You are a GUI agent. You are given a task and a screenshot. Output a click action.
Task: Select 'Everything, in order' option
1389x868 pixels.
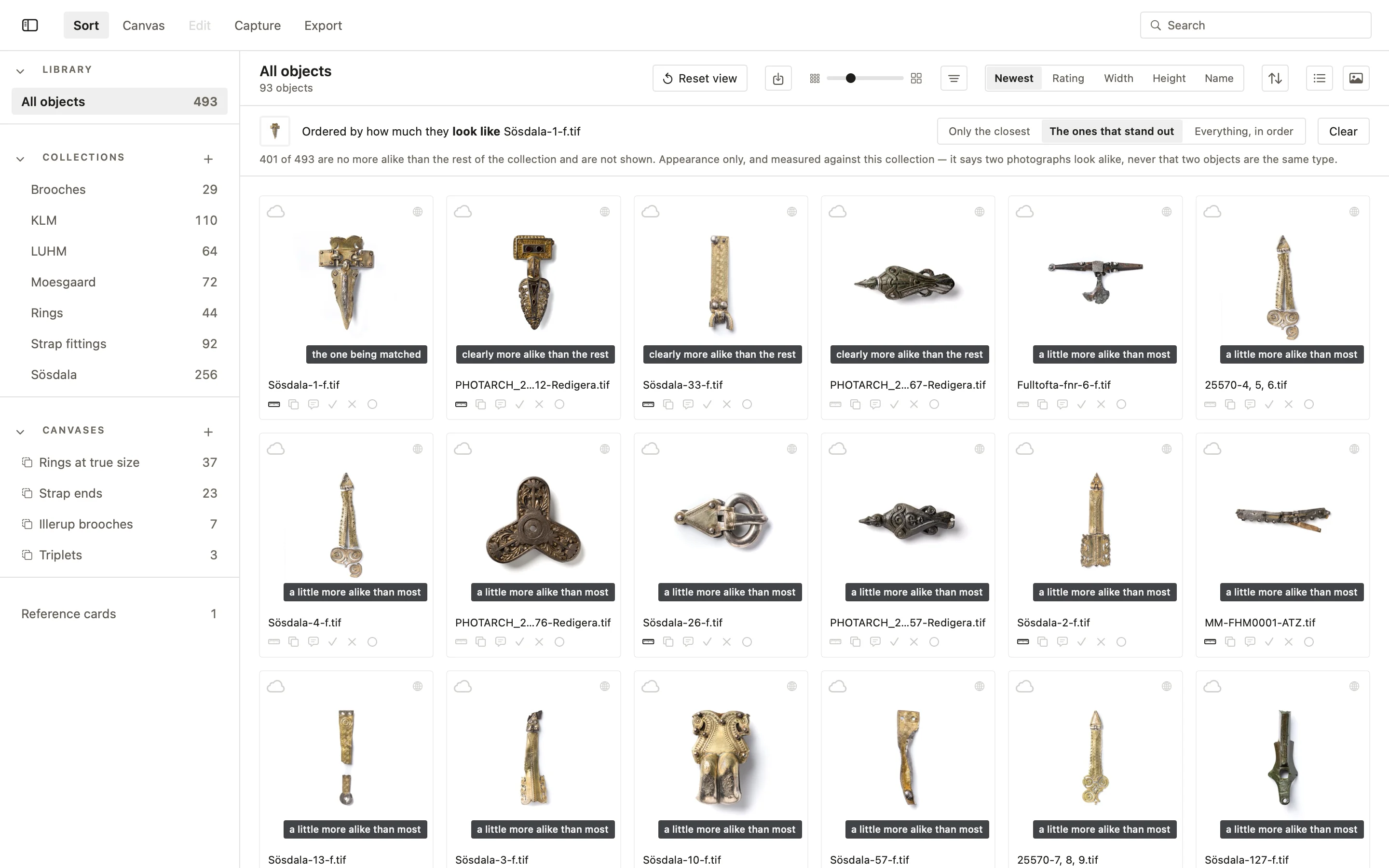[1243, 132]
